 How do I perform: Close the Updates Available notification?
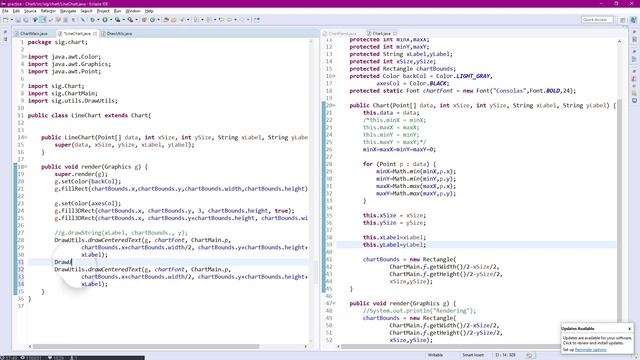tap(629, 329)
